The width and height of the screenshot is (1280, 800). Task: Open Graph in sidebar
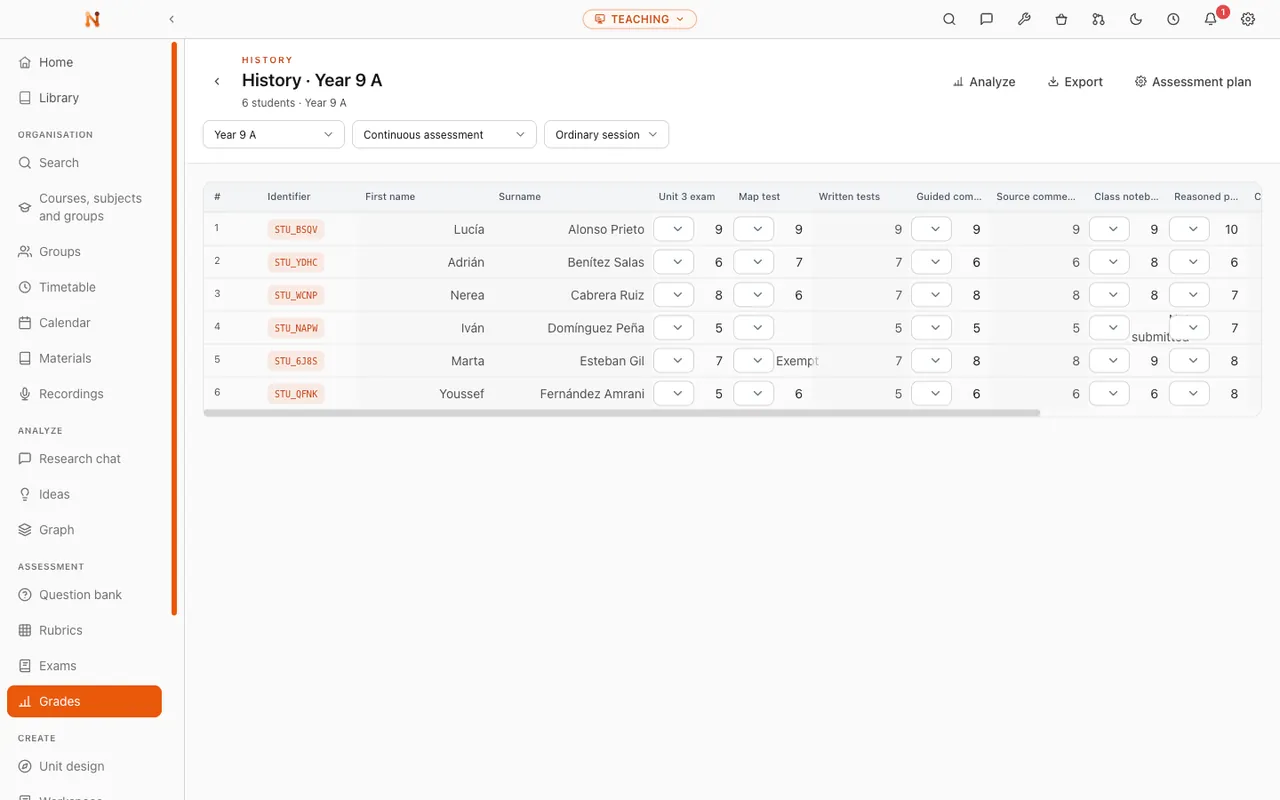(x=84, y=530)
